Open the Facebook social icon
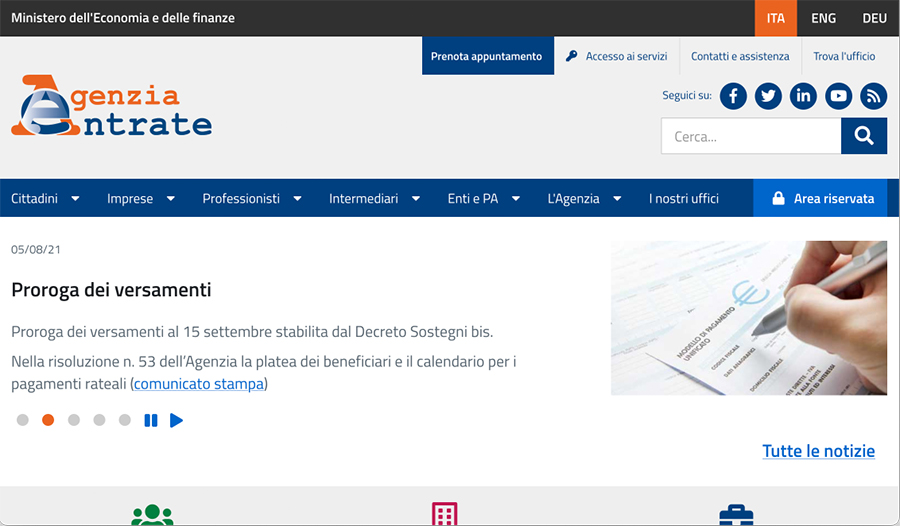This screenshot has height=526, width=900. pyautogui.click(x=733, y=96)
